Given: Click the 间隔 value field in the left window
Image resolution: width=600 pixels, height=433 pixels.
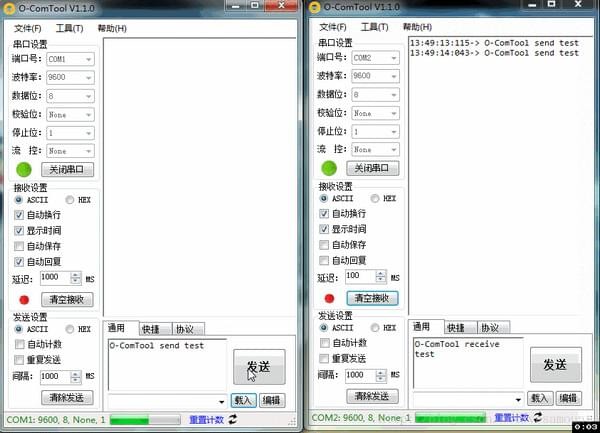Looking at the screenshot, I should (x=55, y=377).
